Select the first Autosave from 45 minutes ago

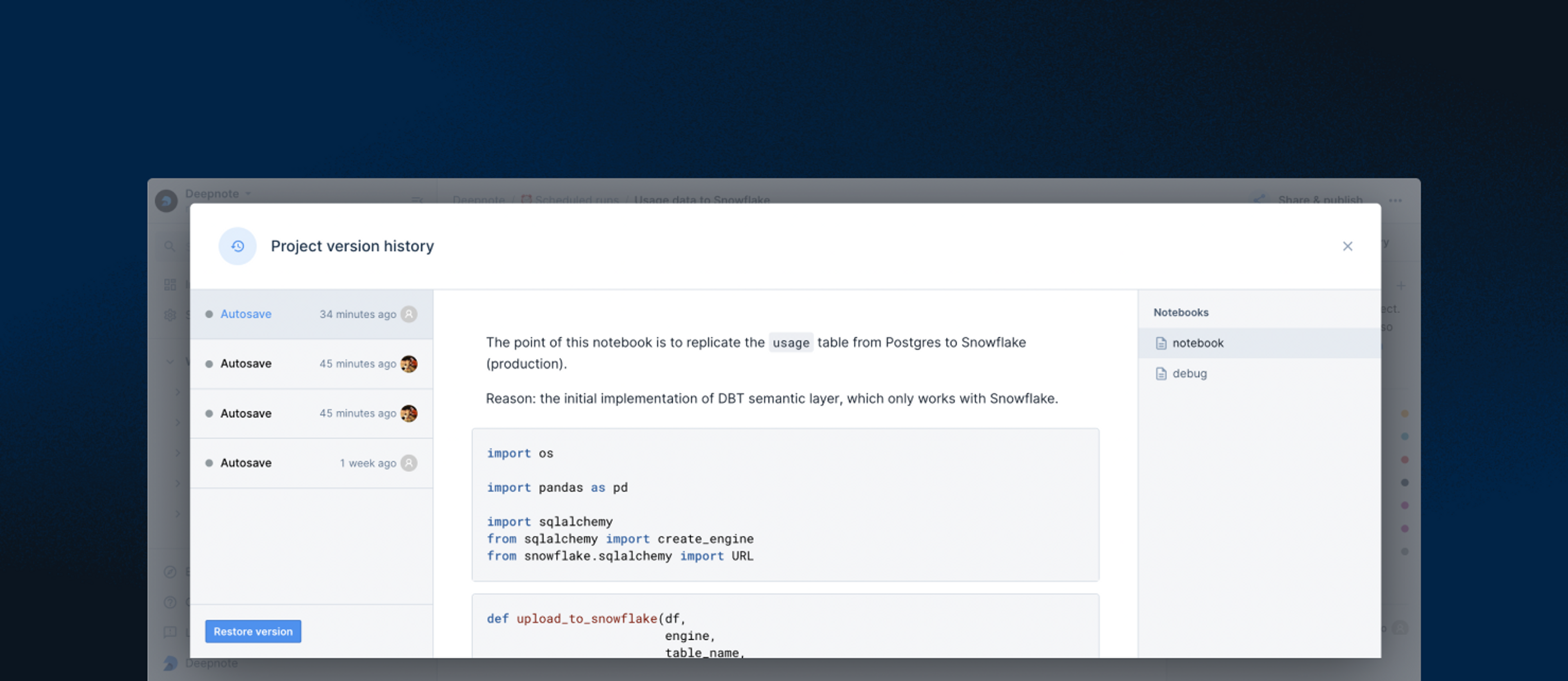pos(312,364)
